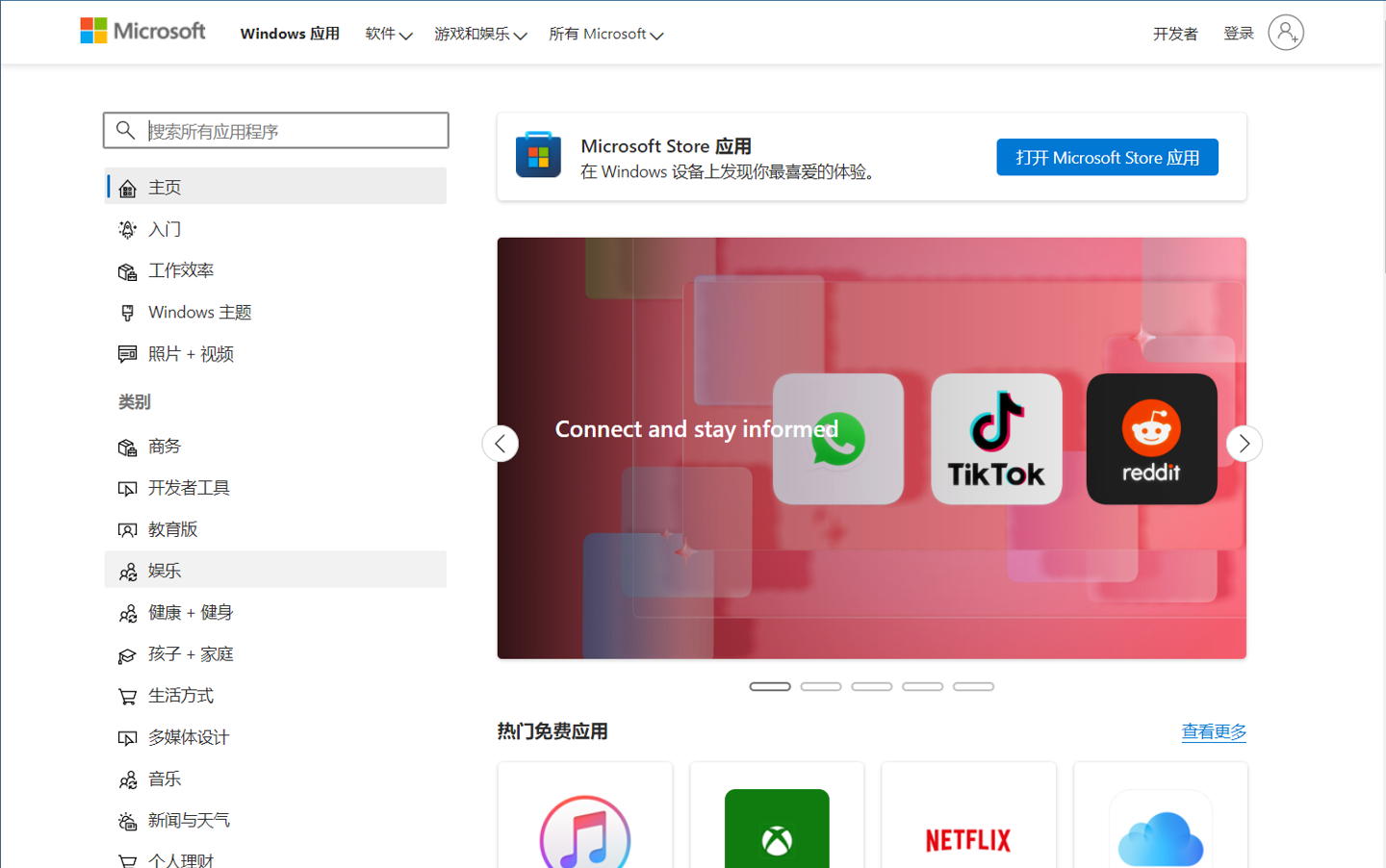Click 打开 Microsoft Store 应用 button
Screen dimensions: 1386x868
coord(1107,157)
